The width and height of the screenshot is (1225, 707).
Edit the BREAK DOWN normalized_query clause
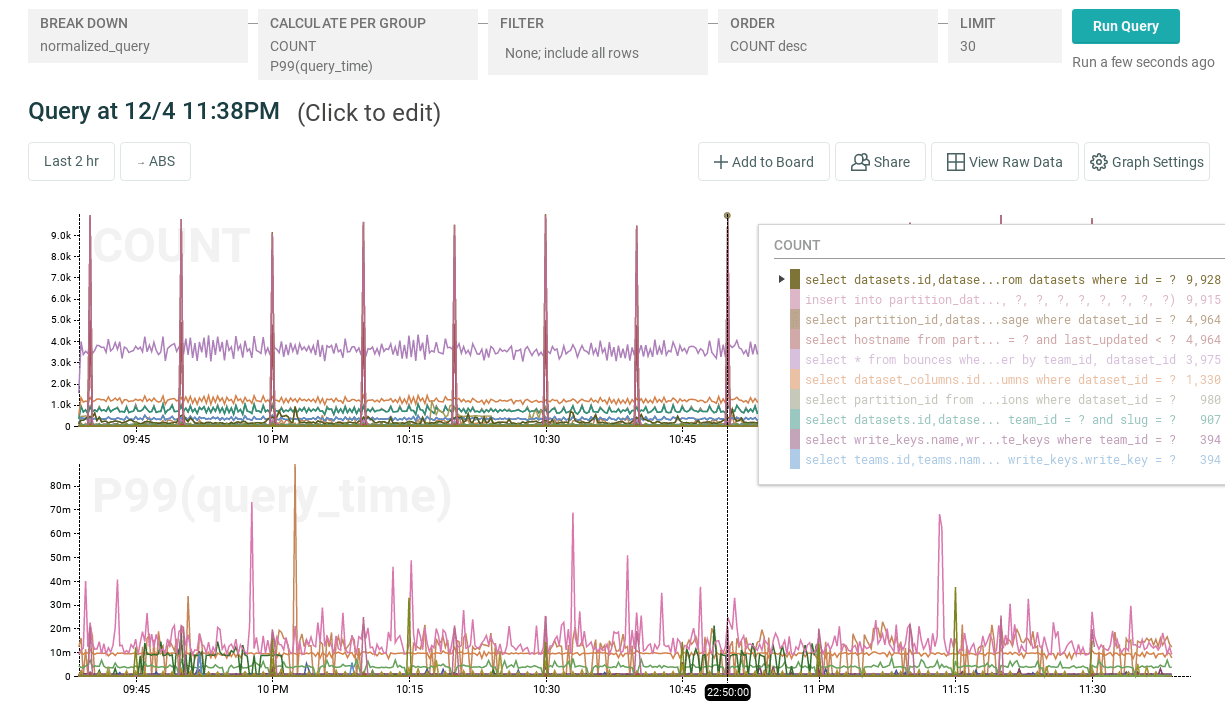pyautogui.click(x=137, y=36)
